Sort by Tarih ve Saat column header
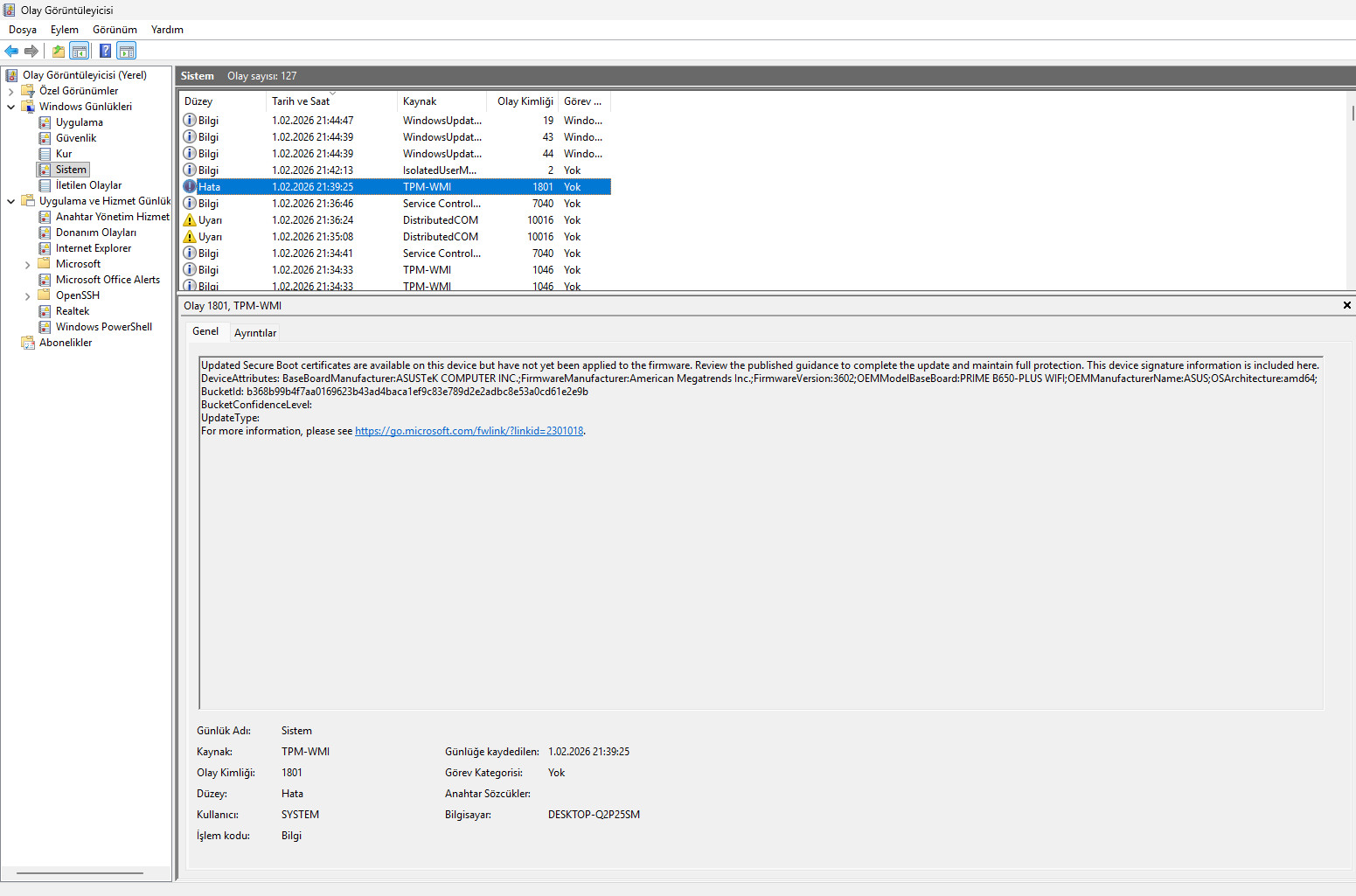 (x=331, y=101)
